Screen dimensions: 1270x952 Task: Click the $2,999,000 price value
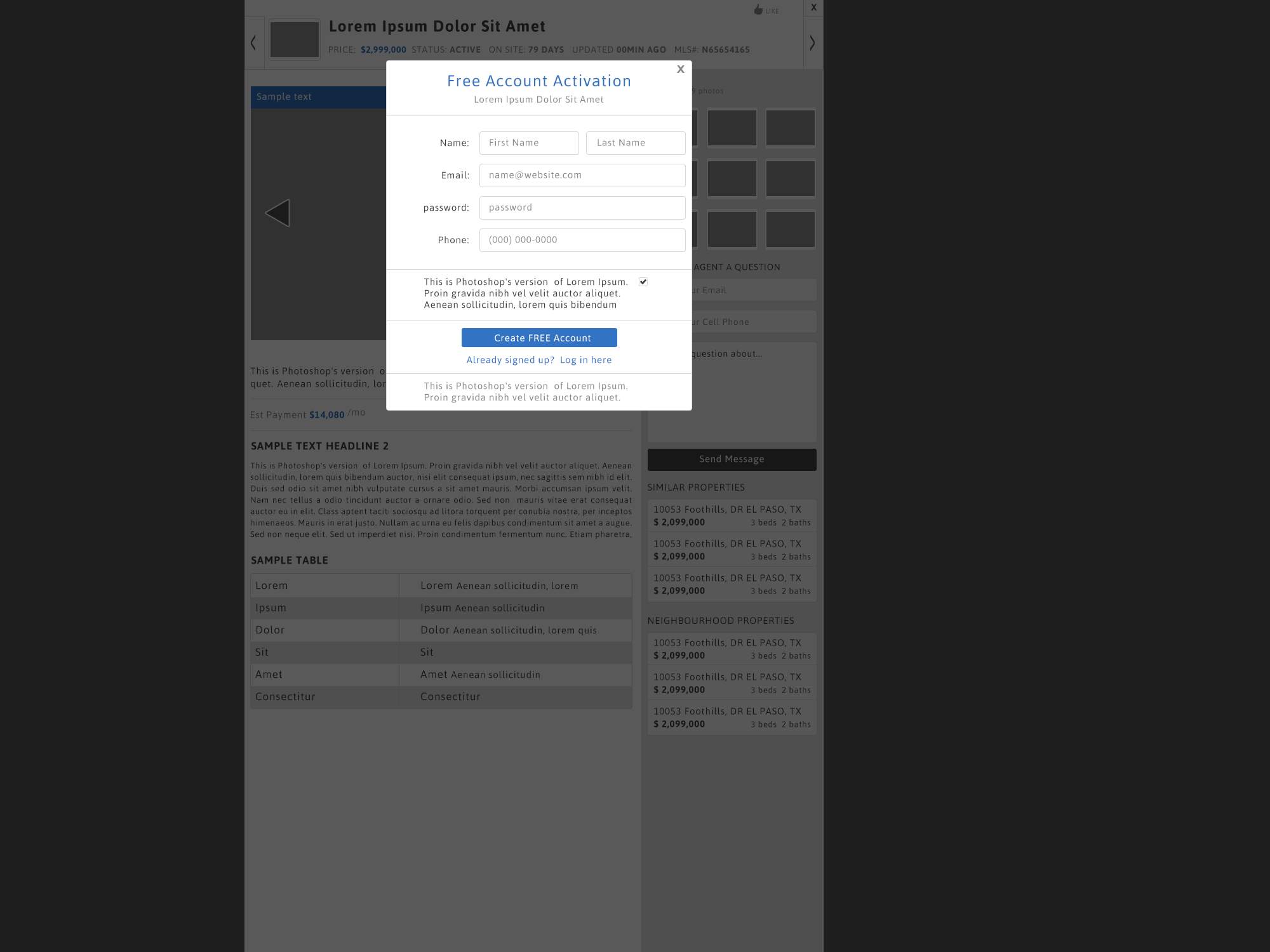pyautogui.click(x=384, y=50)
